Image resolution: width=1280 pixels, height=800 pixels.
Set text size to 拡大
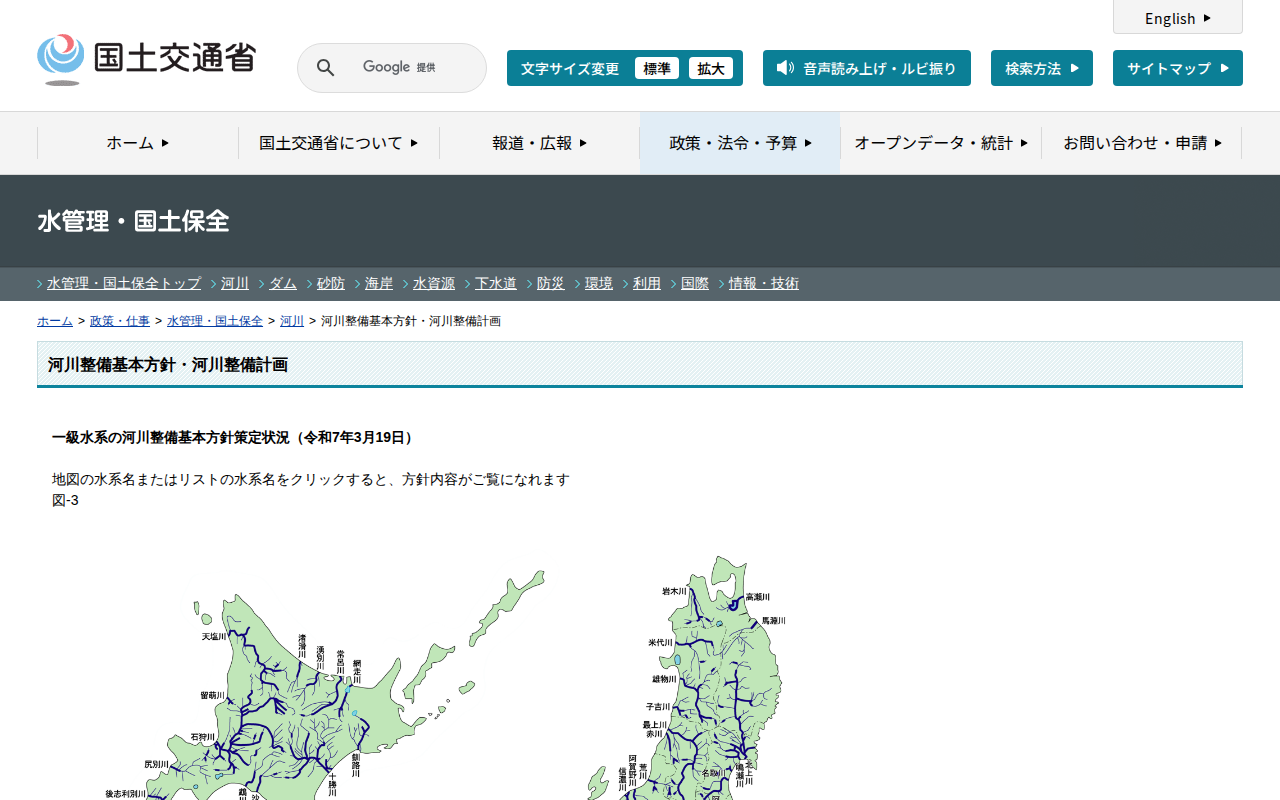coord(710,68)
